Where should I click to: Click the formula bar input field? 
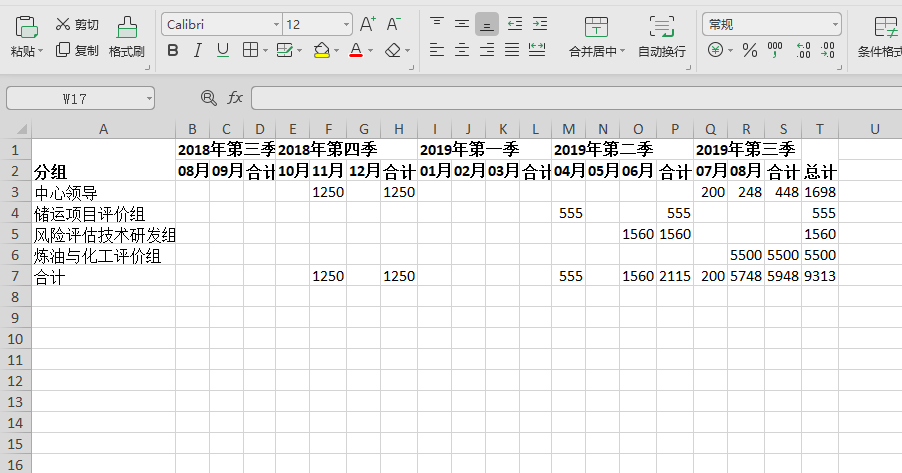[576, 98]
